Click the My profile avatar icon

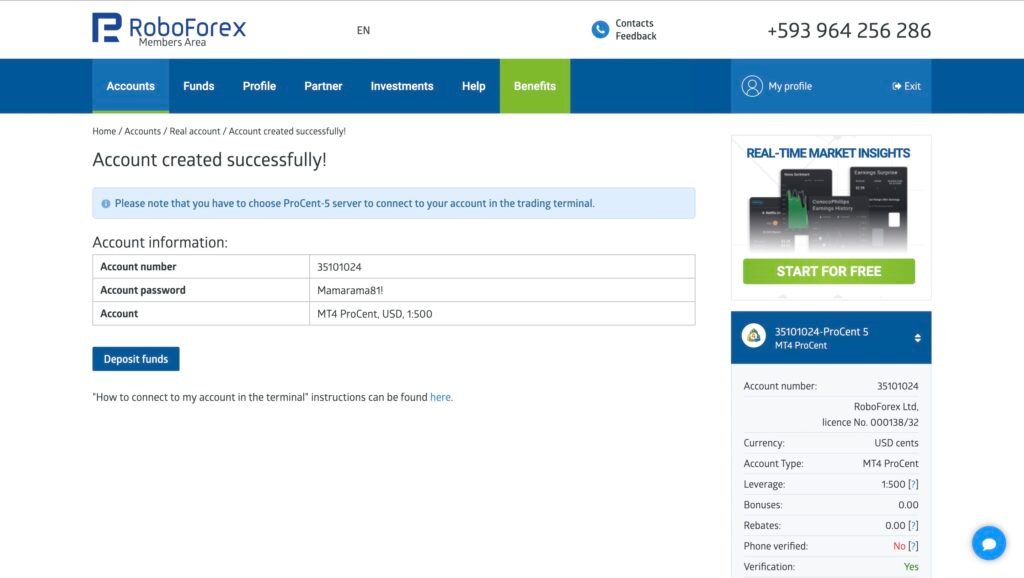point(752,86)
